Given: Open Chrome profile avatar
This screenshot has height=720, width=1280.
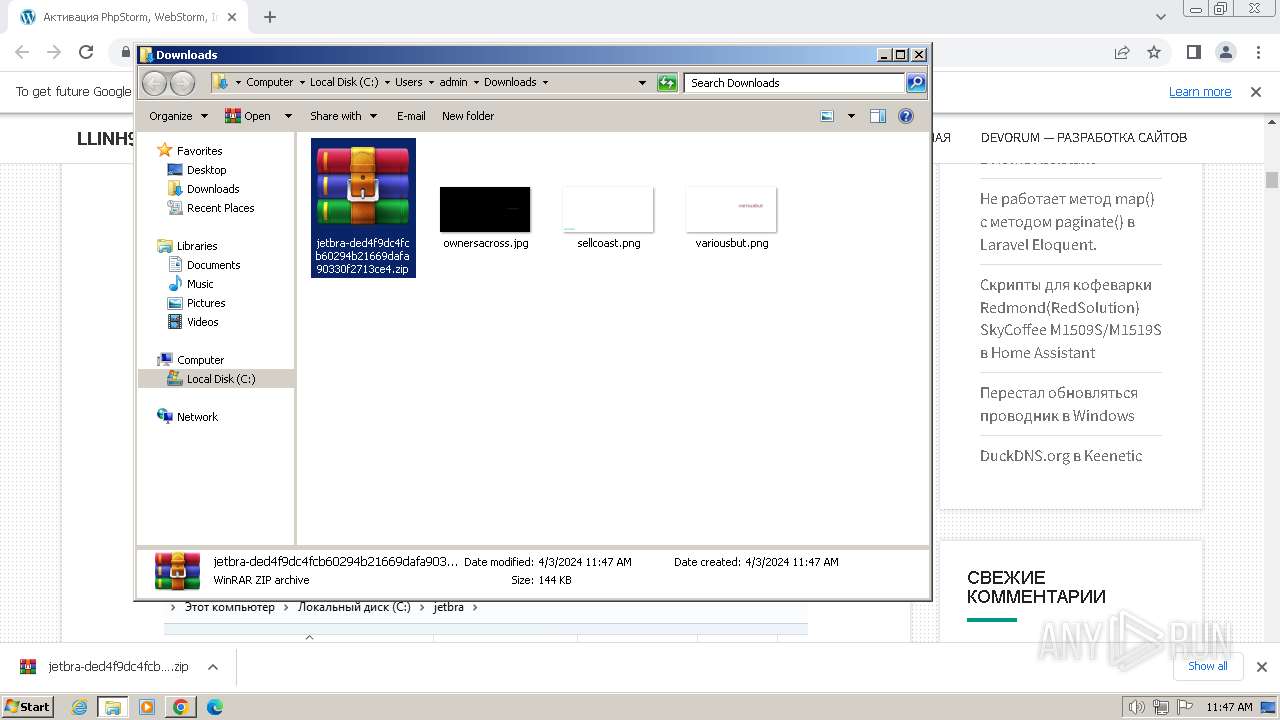Looking at the screenshot, I should tap(1226, 52).
